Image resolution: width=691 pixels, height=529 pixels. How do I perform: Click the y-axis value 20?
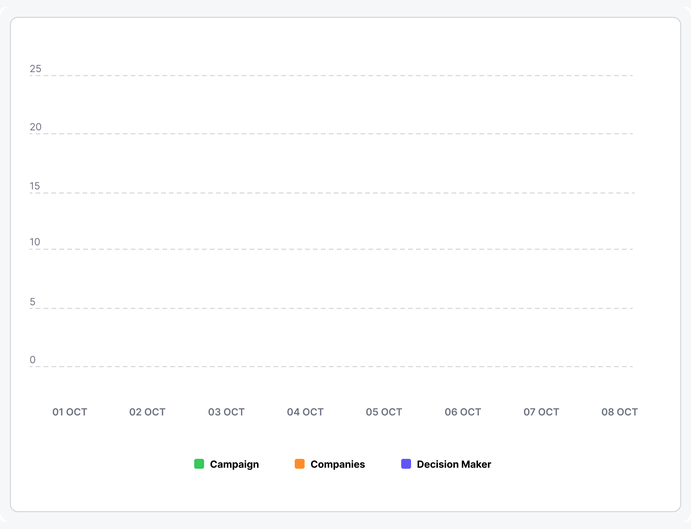tap(35, 127)
